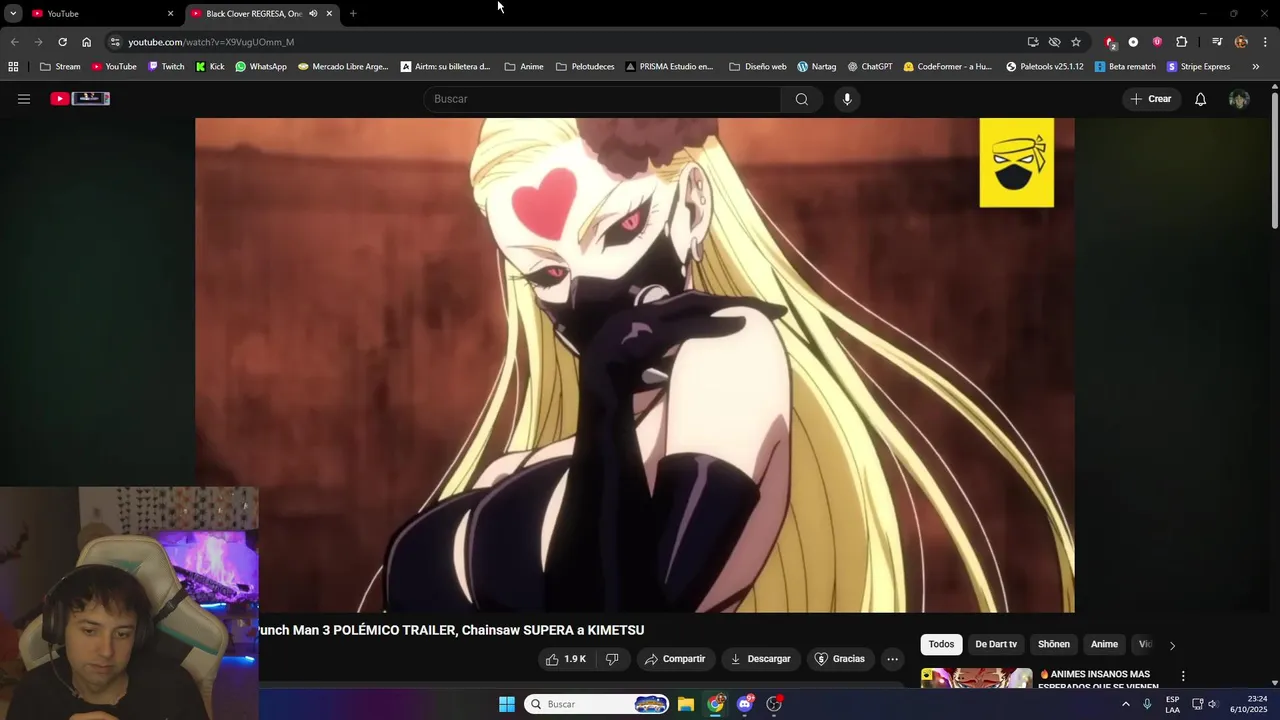The width and height of the screenshot is (1280, 720).
Task: Mute the Black Clover tab audio
Action: coord(313,14)
